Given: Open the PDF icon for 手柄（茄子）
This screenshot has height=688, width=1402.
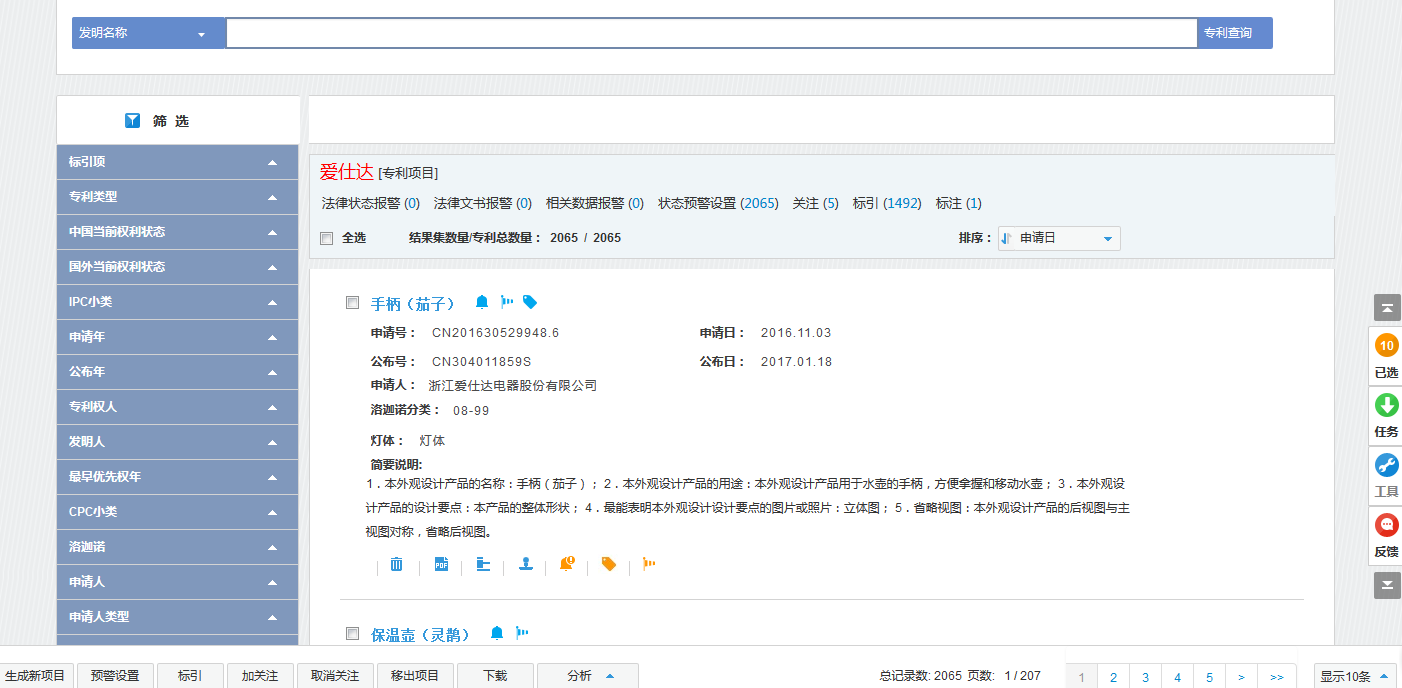Looking at the screenshot, I should 441,564.
